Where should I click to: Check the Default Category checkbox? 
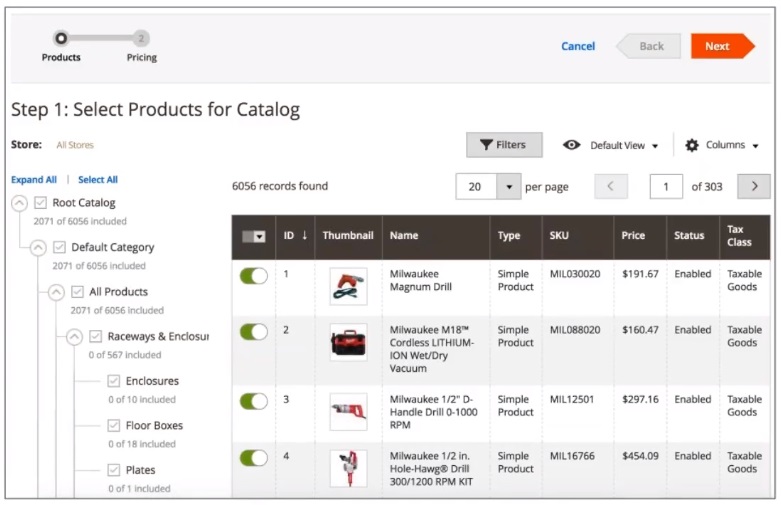59,247
